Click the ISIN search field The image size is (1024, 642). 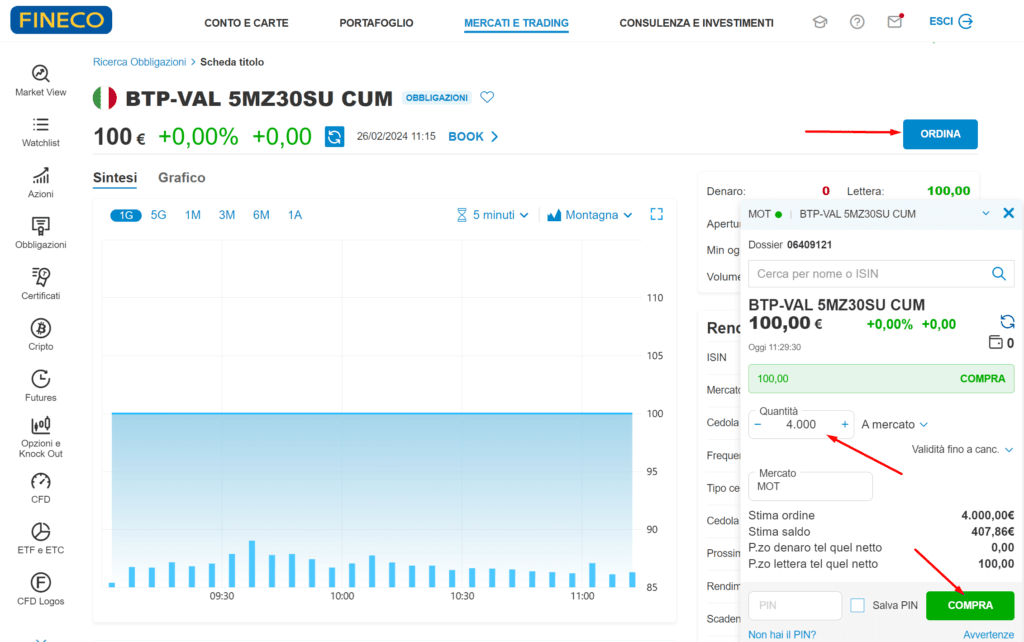pyautogui.click(x=868, y=273)
